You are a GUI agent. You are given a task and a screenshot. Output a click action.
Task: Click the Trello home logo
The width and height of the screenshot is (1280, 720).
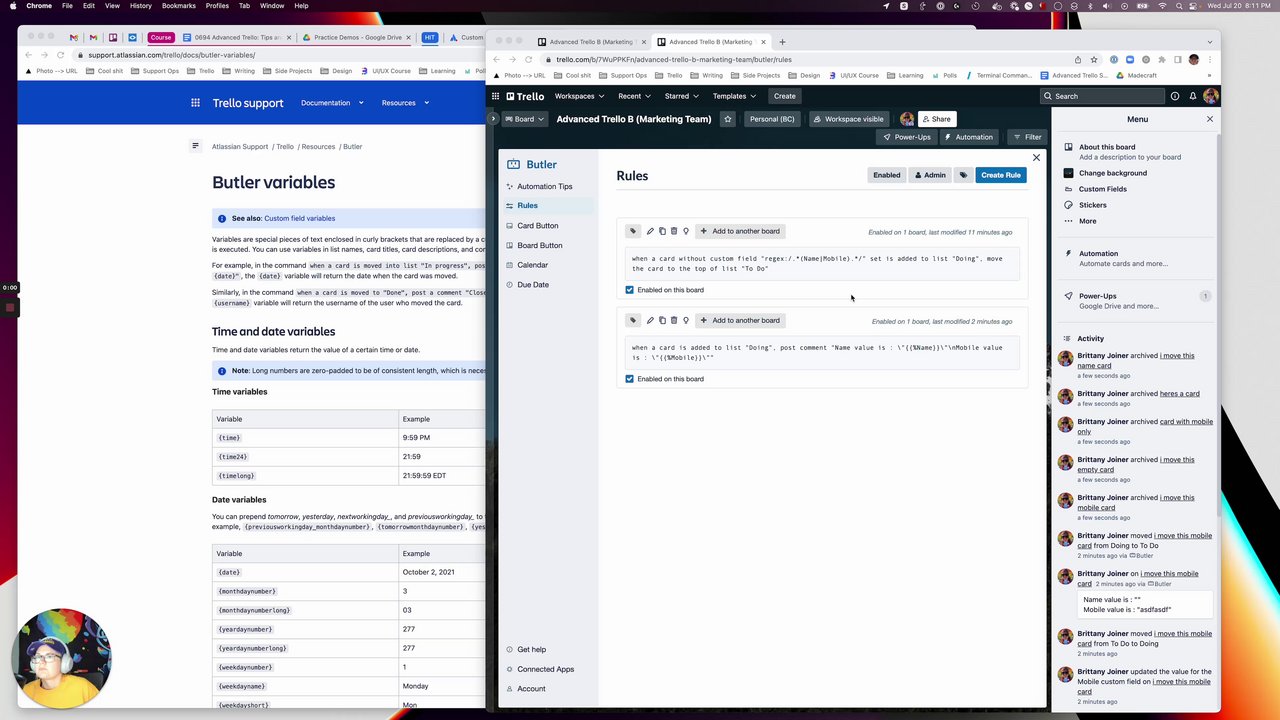pos(525,96)
